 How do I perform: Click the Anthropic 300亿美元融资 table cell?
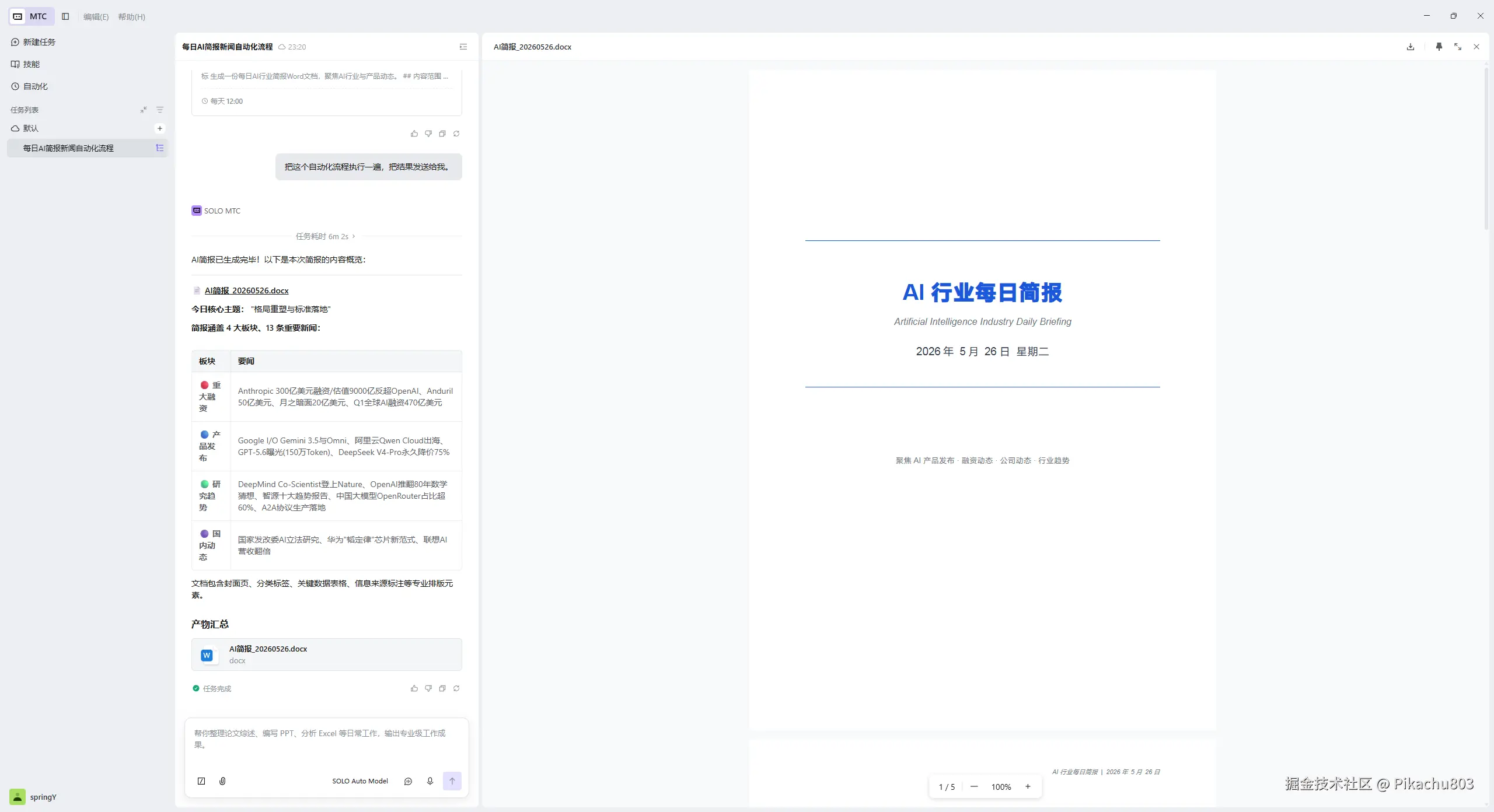click(x=345, y=397)
